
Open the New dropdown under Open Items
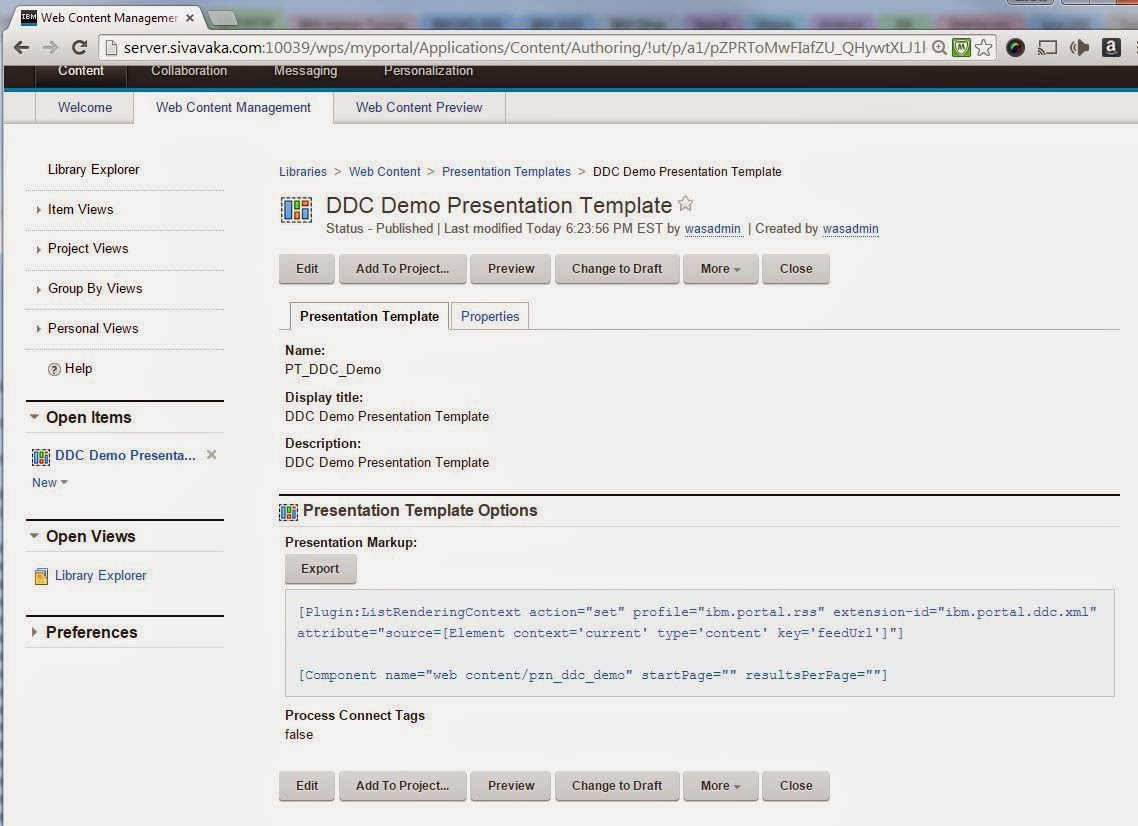click(x=49, y=483)
